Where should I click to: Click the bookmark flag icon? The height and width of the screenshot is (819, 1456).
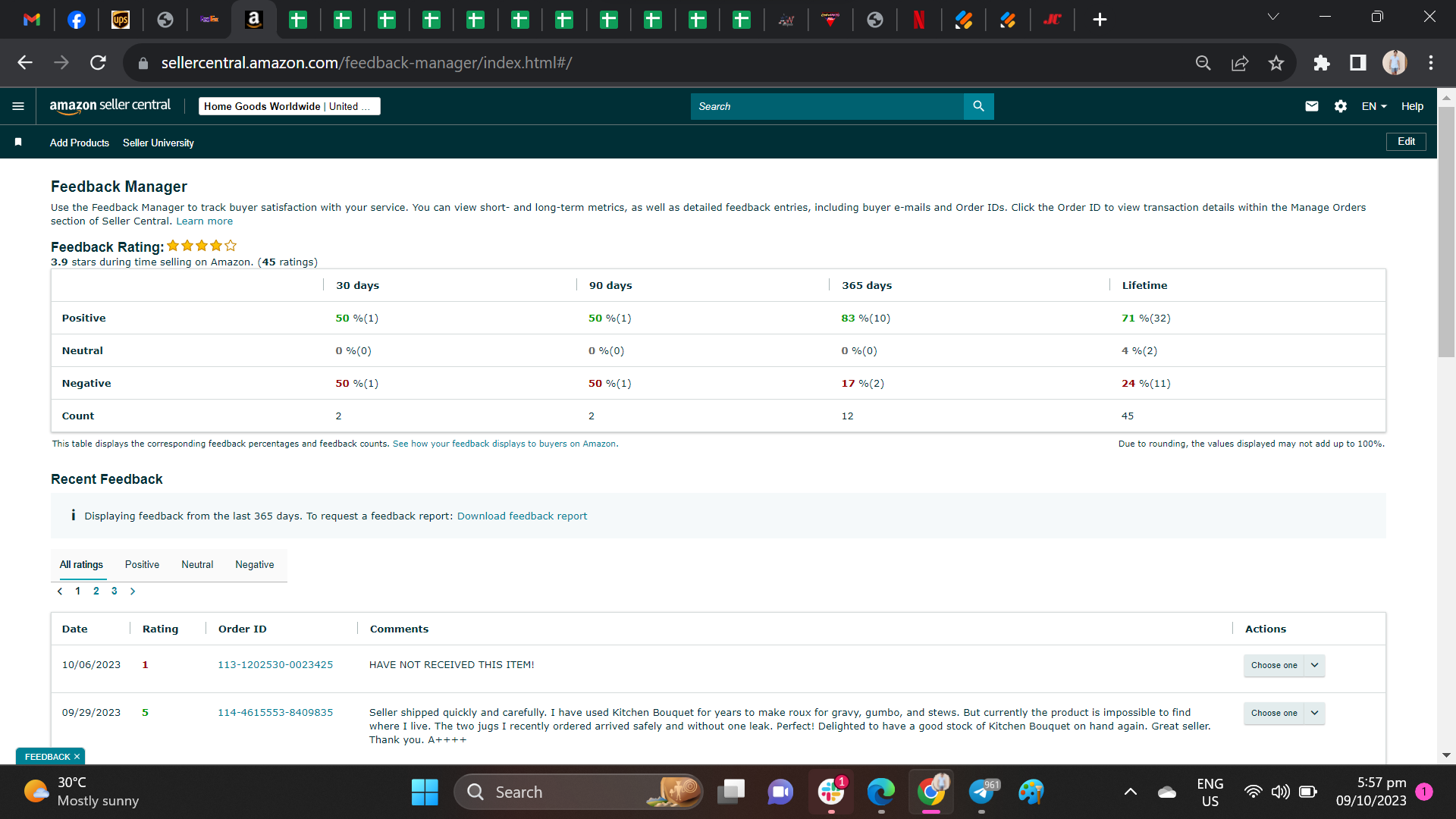[x=18, y=142]
